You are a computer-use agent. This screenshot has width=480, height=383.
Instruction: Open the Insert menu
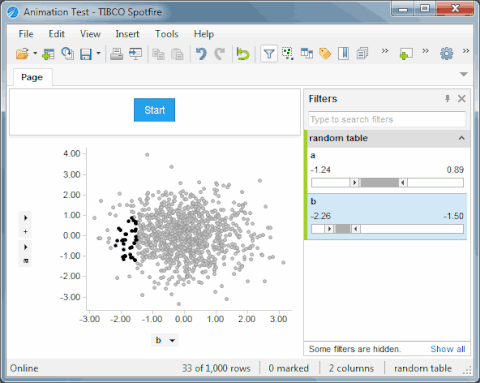tap(127, 34)
